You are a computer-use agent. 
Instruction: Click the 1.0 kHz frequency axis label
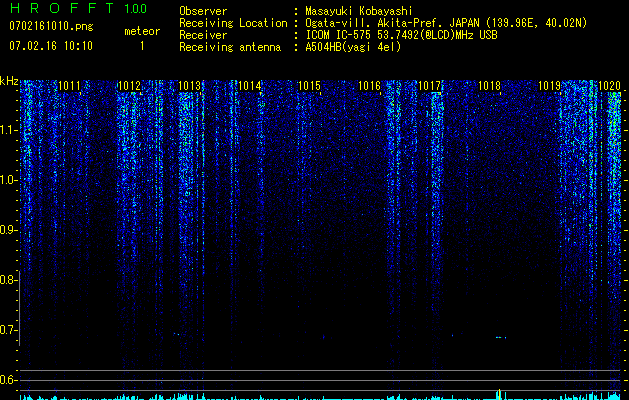click(x=8, y=180)
